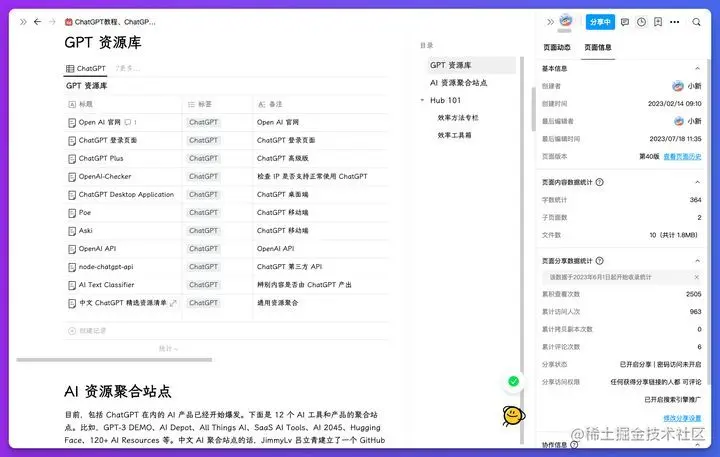Jump to 效率方法专栏 in outline
Viewport: 720px width, 457px height.
coord(458,118)
